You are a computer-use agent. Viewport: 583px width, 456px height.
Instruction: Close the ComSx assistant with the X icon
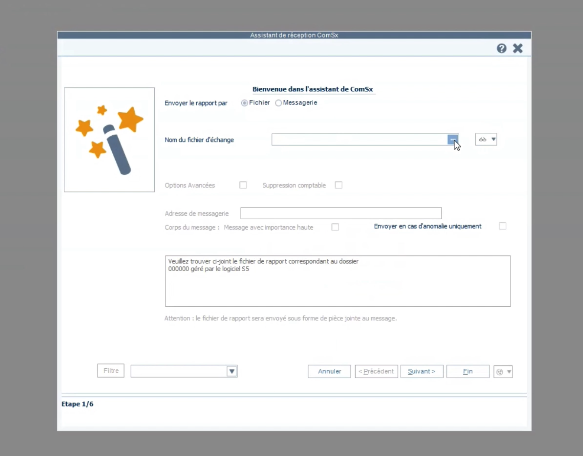point(518,48)
